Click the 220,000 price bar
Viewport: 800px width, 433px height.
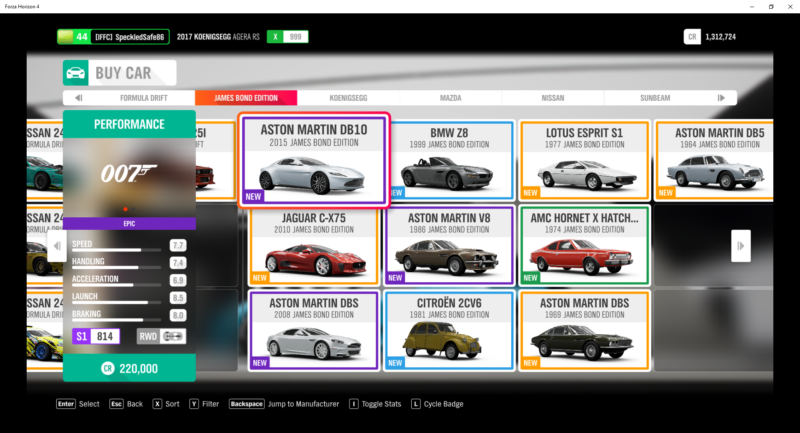tap(129, 368)
